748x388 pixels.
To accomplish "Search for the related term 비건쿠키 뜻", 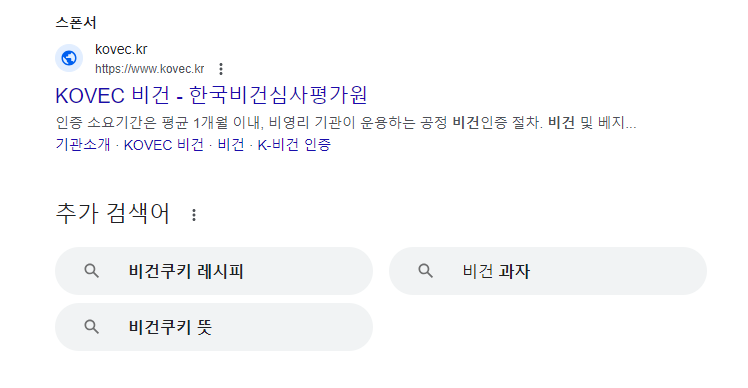I will pyautogui.click(x=214, y=327).
